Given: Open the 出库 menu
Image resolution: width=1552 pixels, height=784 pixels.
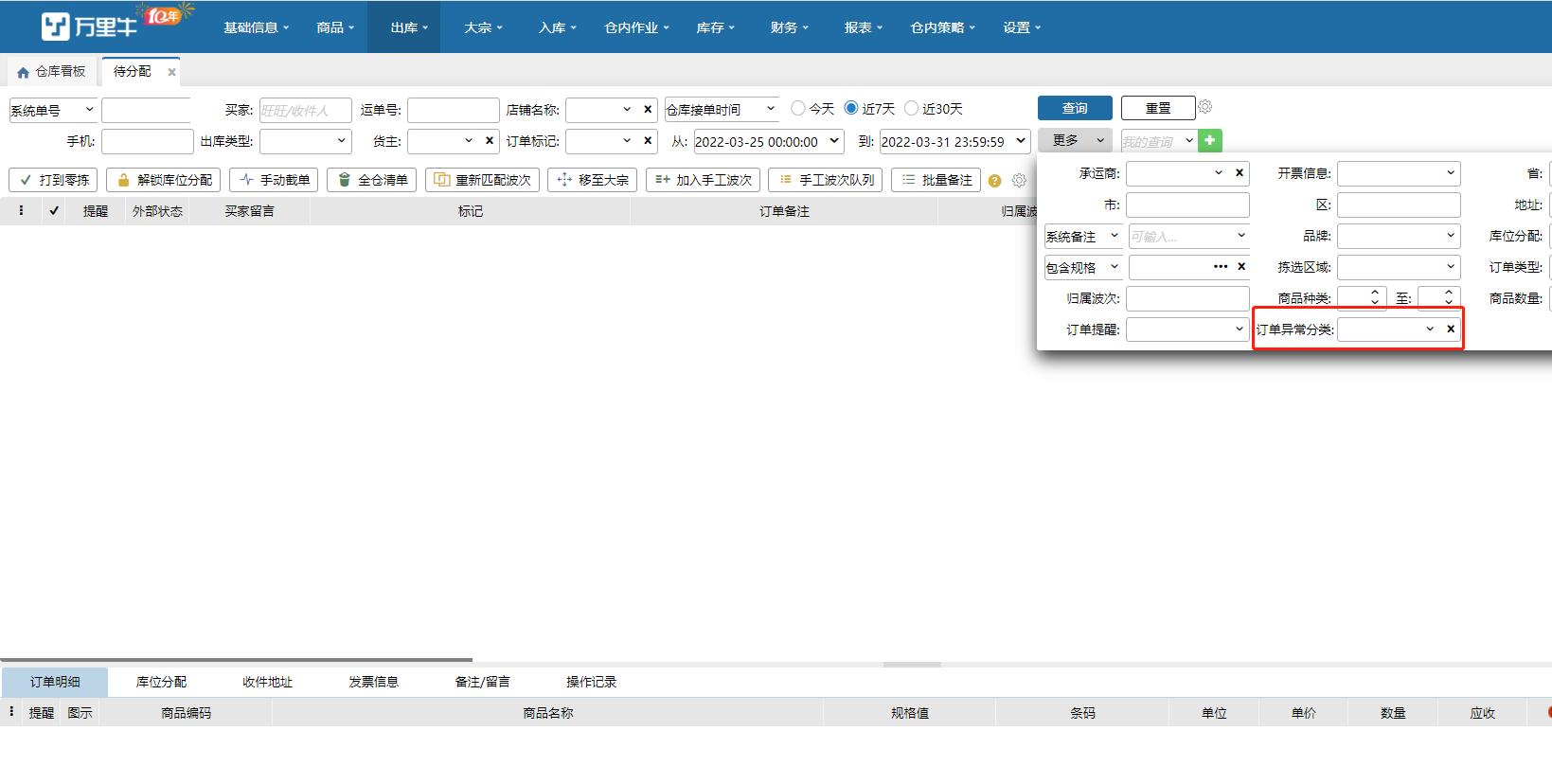Looking at the screenshot, I should tap(408, 27).
